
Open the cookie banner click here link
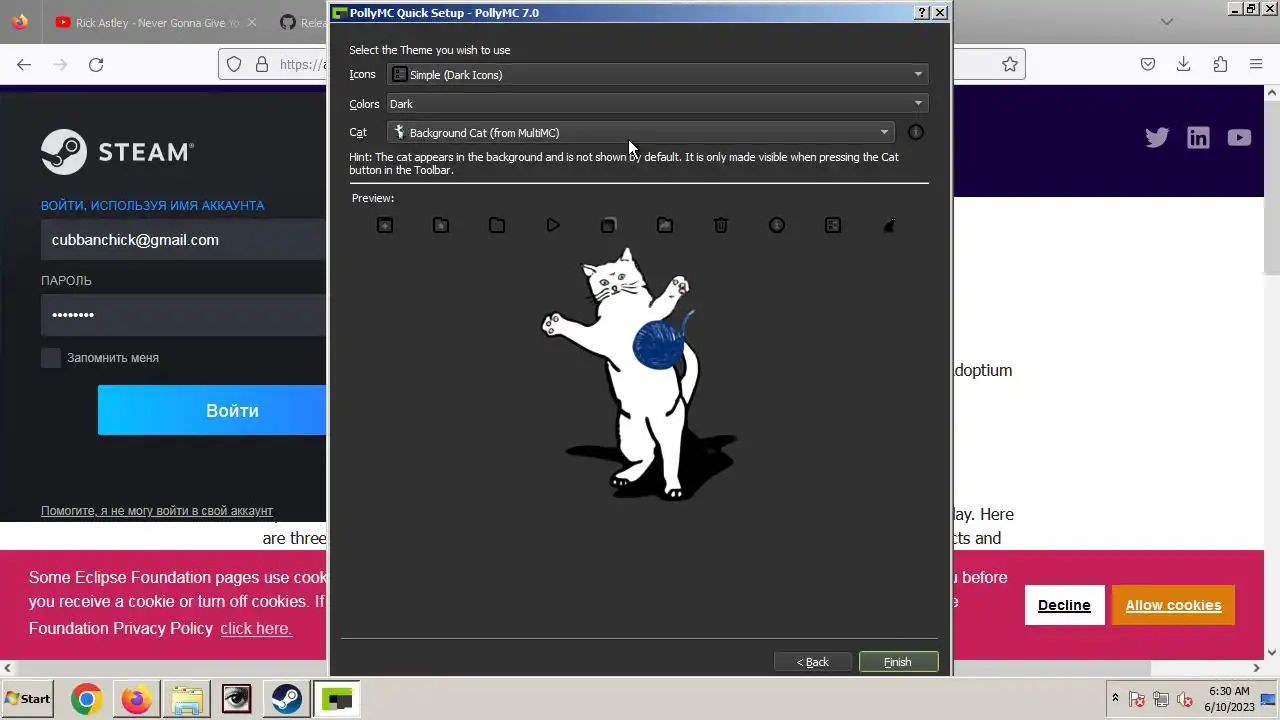(256, 629)
